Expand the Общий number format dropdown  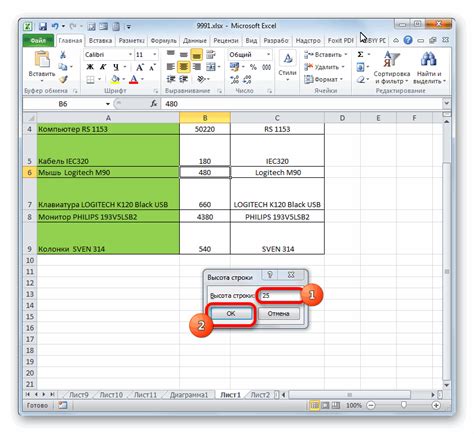[268, 54]
